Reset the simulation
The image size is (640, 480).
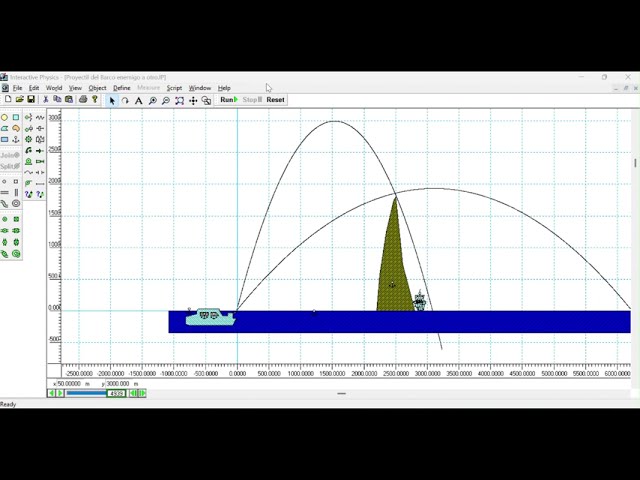(276, 100)
